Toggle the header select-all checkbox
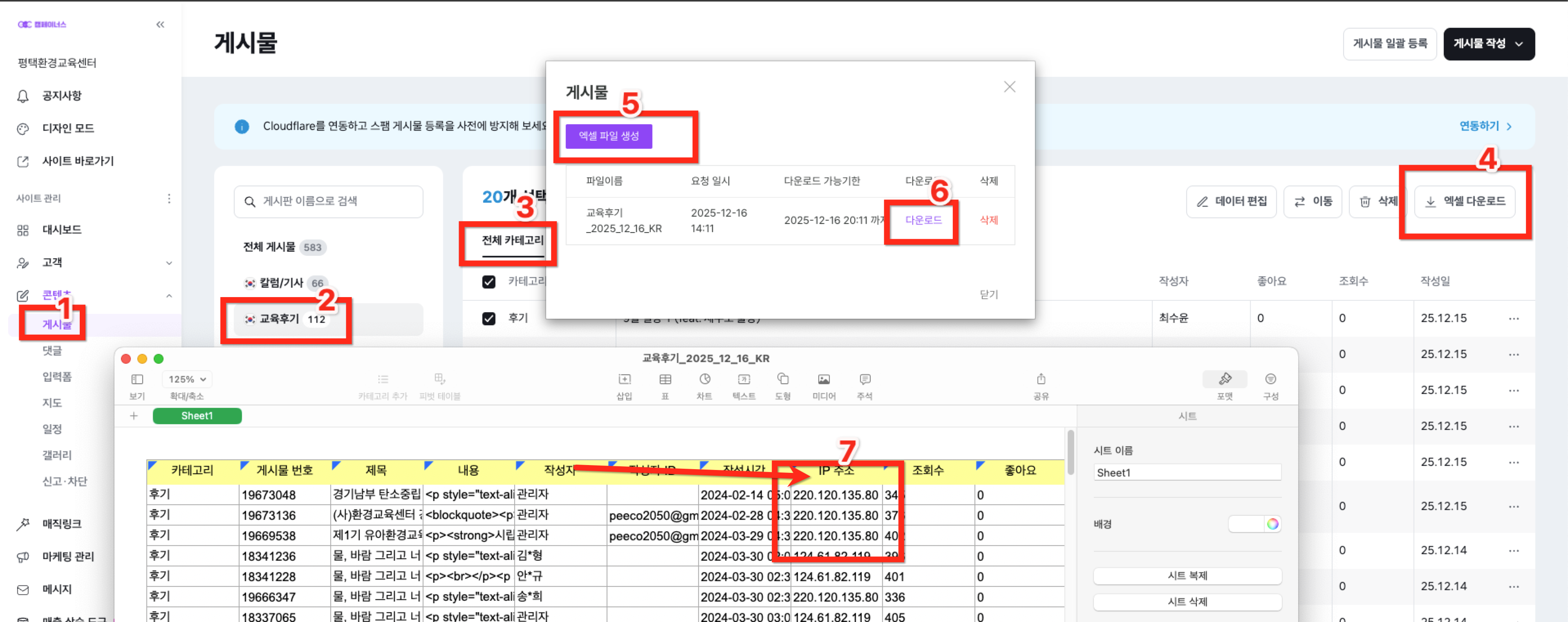This screenshot has width=1568, height=622. tap(488, 282)
